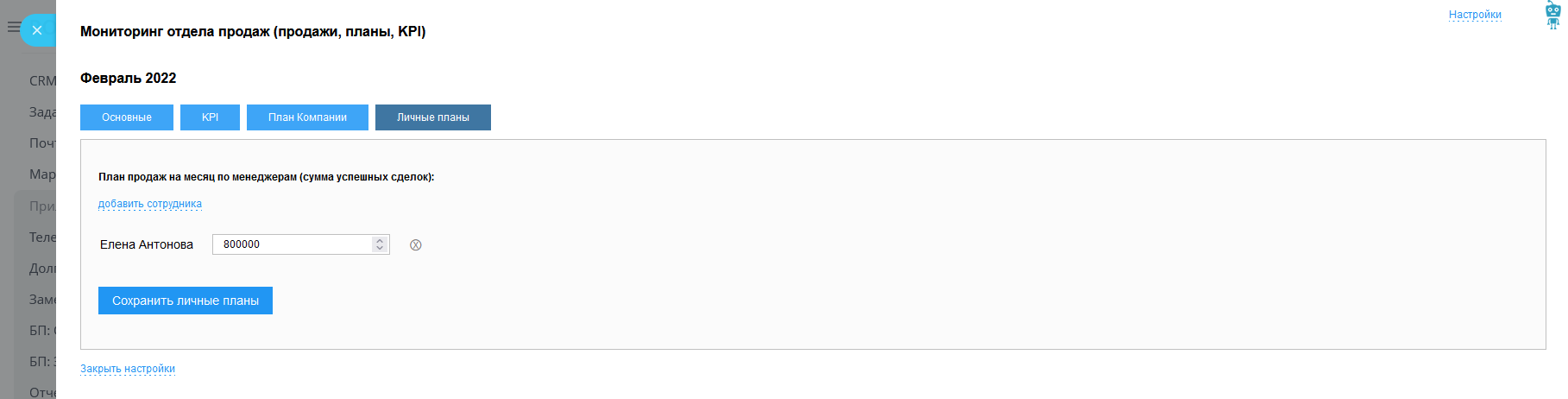Open the CRM item in left sidebar

click(x=42, y=81)
